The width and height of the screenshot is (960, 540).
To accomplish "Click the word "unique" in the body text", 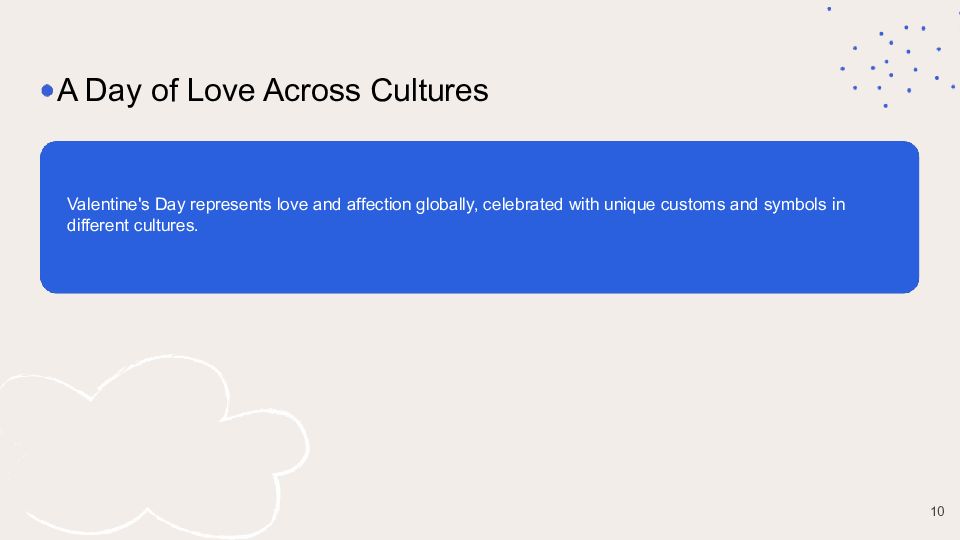I will coord(630,205).
